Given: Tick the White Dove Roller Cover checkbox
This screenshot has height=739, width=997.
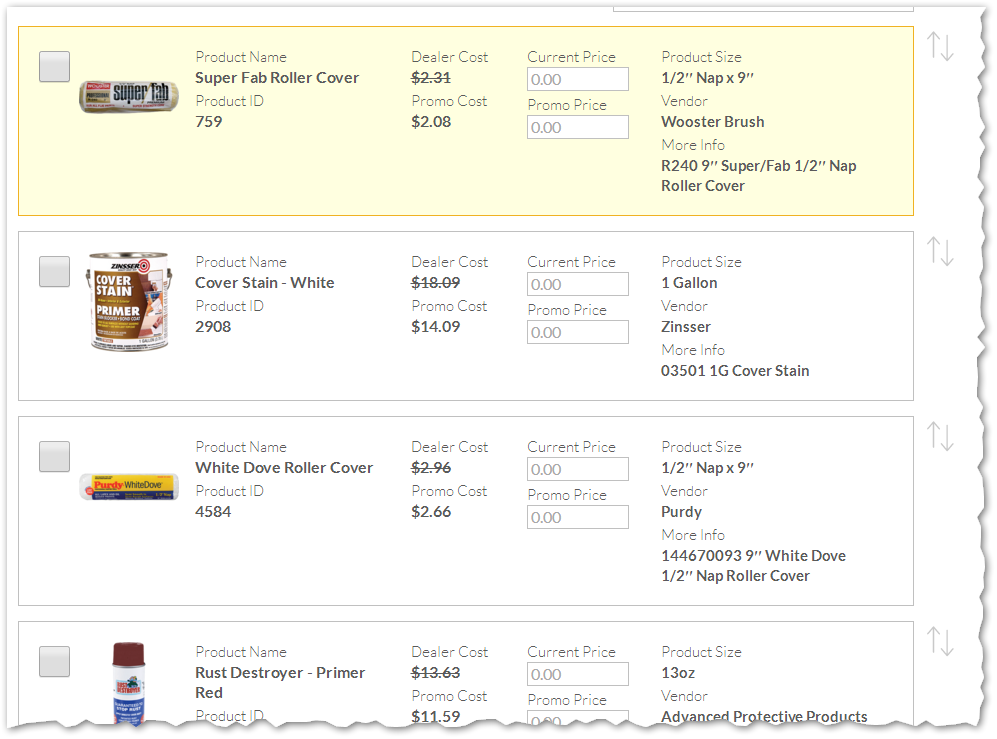Looking at the screenshot, I should point(55,457).
